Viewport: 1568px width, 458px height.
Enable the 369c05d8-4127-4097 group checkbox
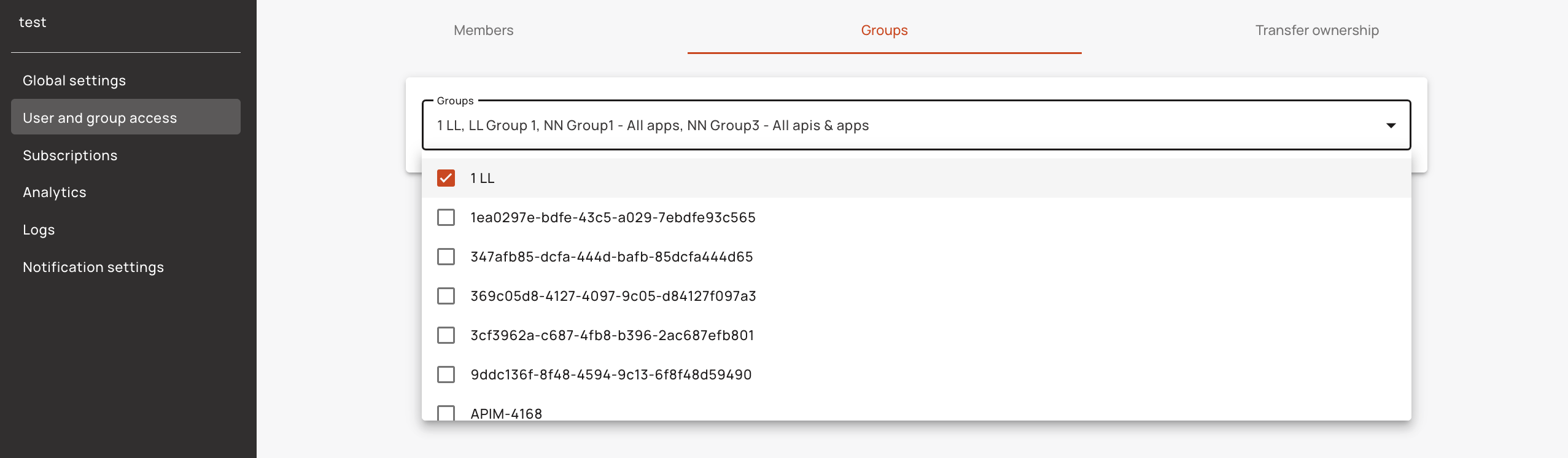tap(446, 296)
